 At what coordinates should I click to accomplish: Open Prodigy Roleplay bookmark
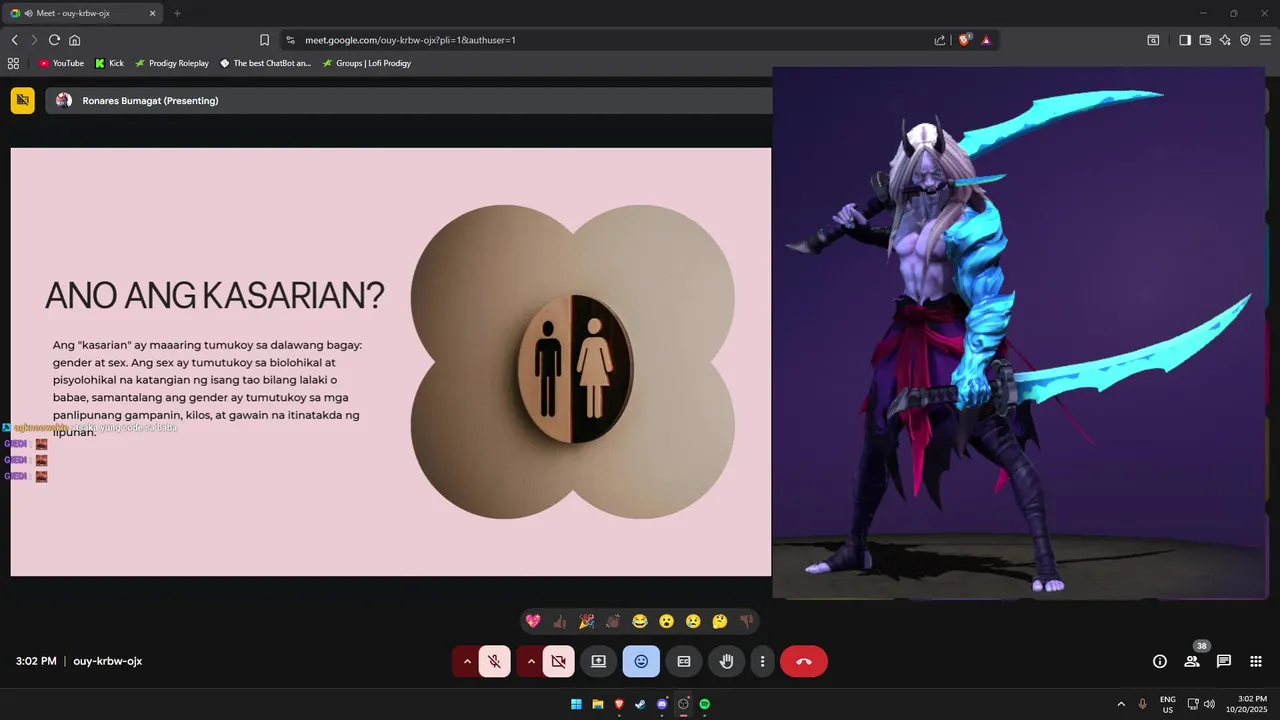click(172, 63)
